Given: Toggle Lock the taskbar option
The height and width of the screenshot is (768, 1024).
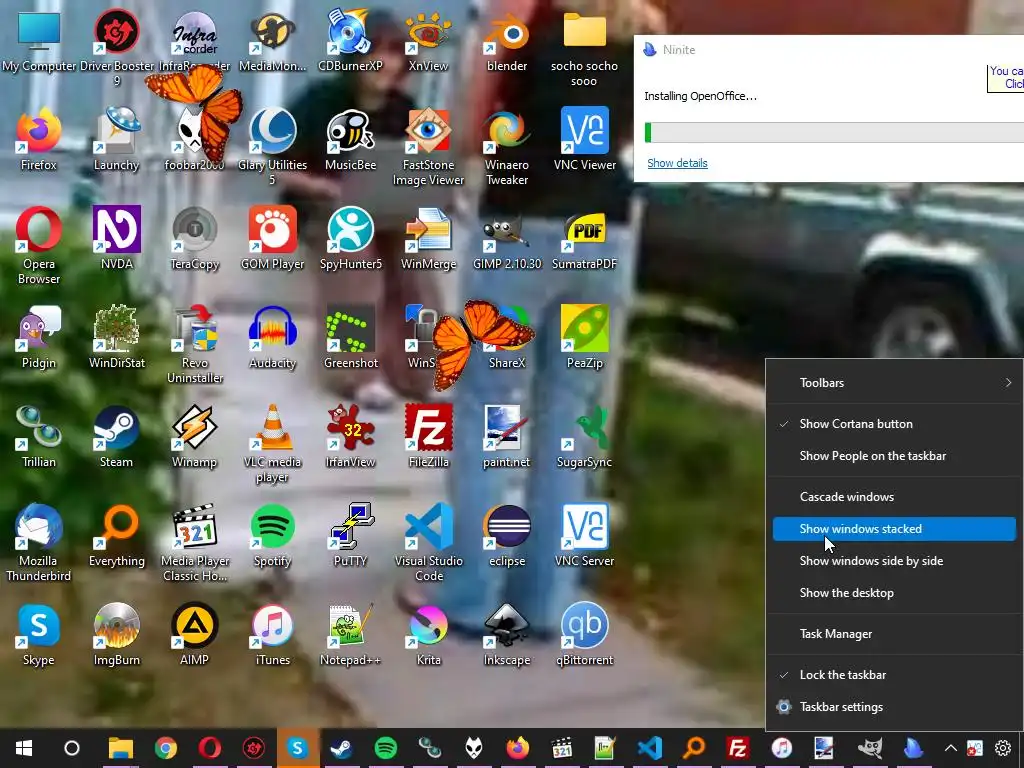Looking at the screenshot, I should coord(894,675).
